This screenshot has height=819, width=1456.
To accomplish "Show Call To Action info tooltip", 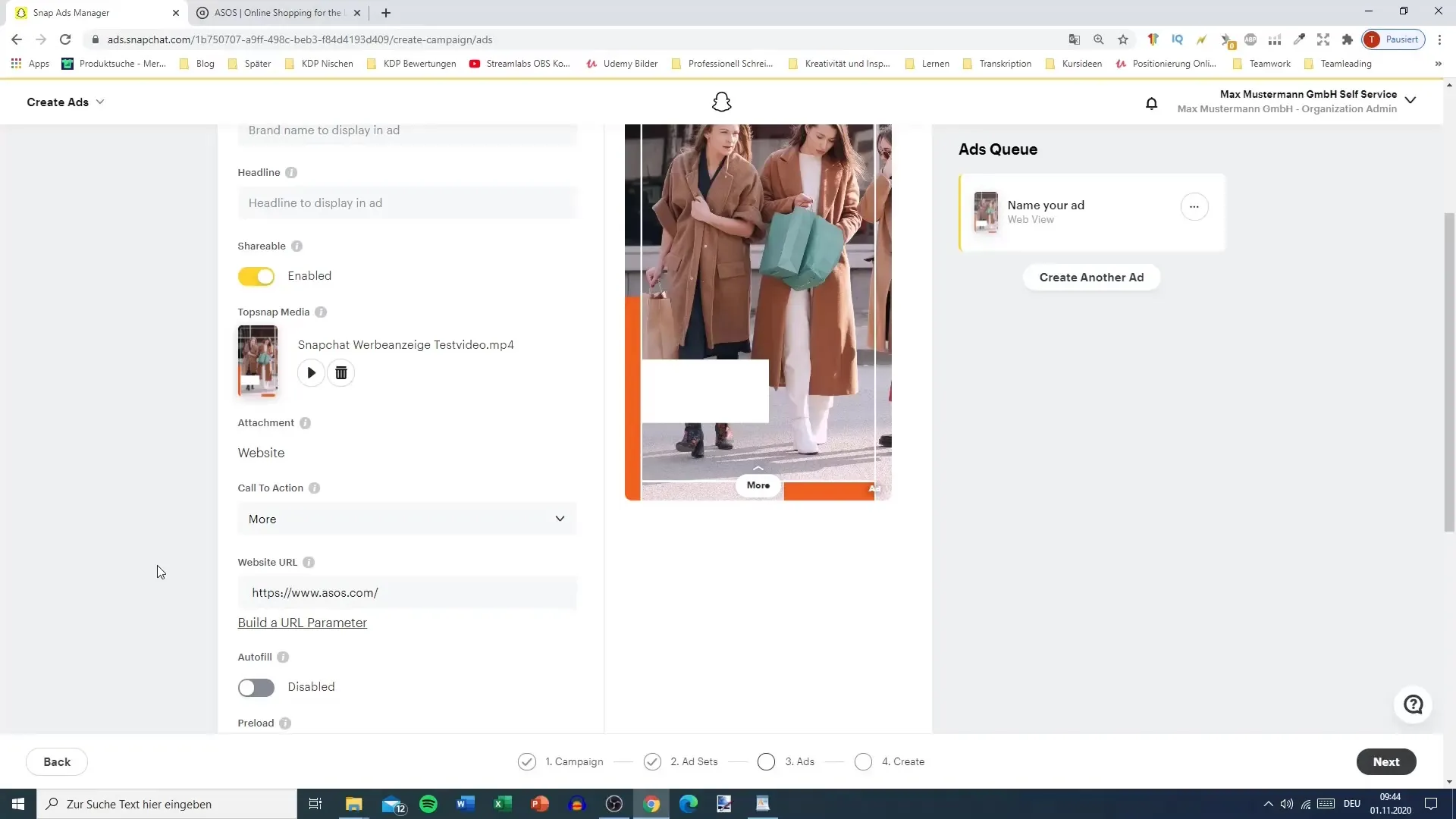I will click(315, 488).
